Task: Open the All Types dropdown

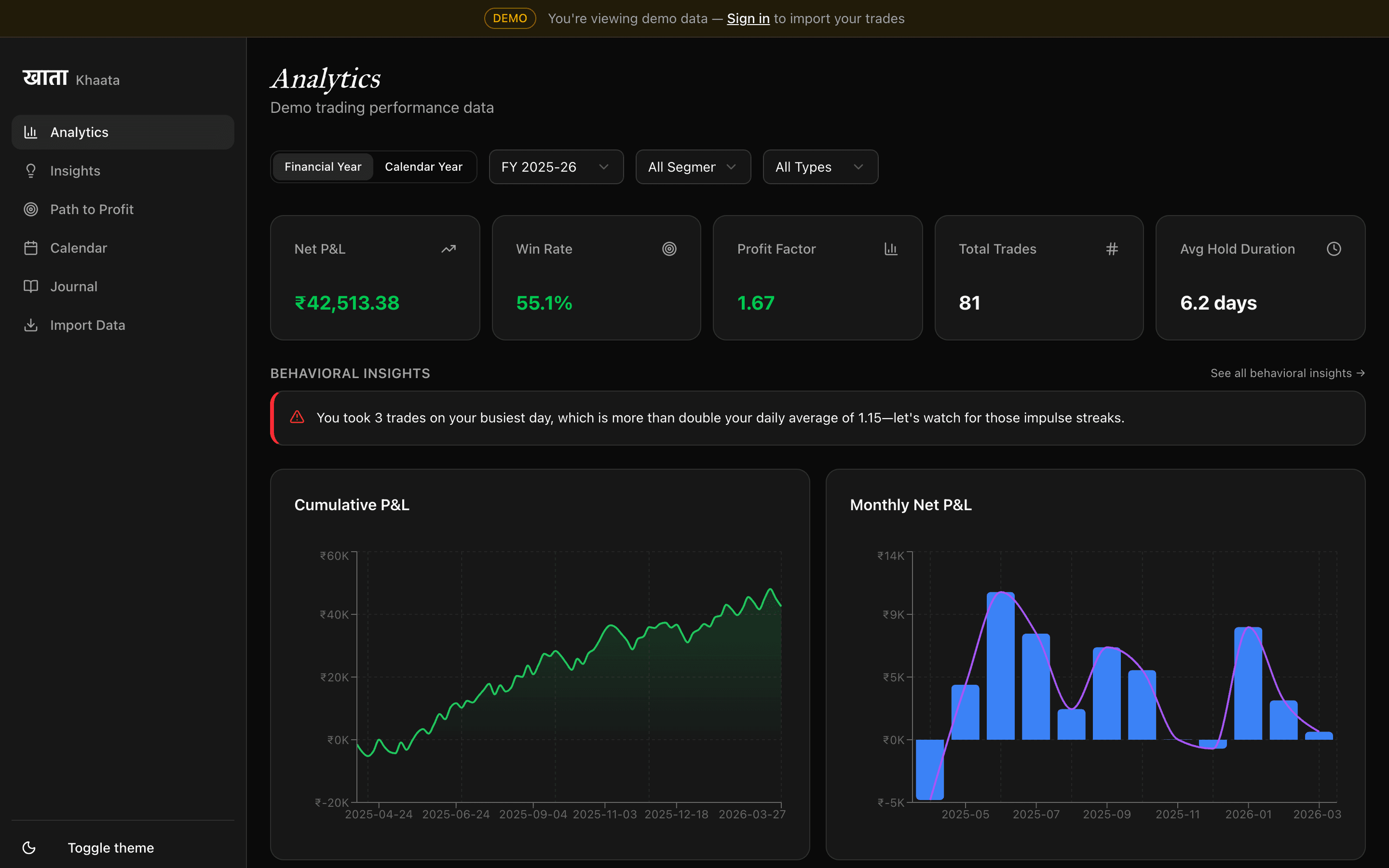Action: coord(819,166)
